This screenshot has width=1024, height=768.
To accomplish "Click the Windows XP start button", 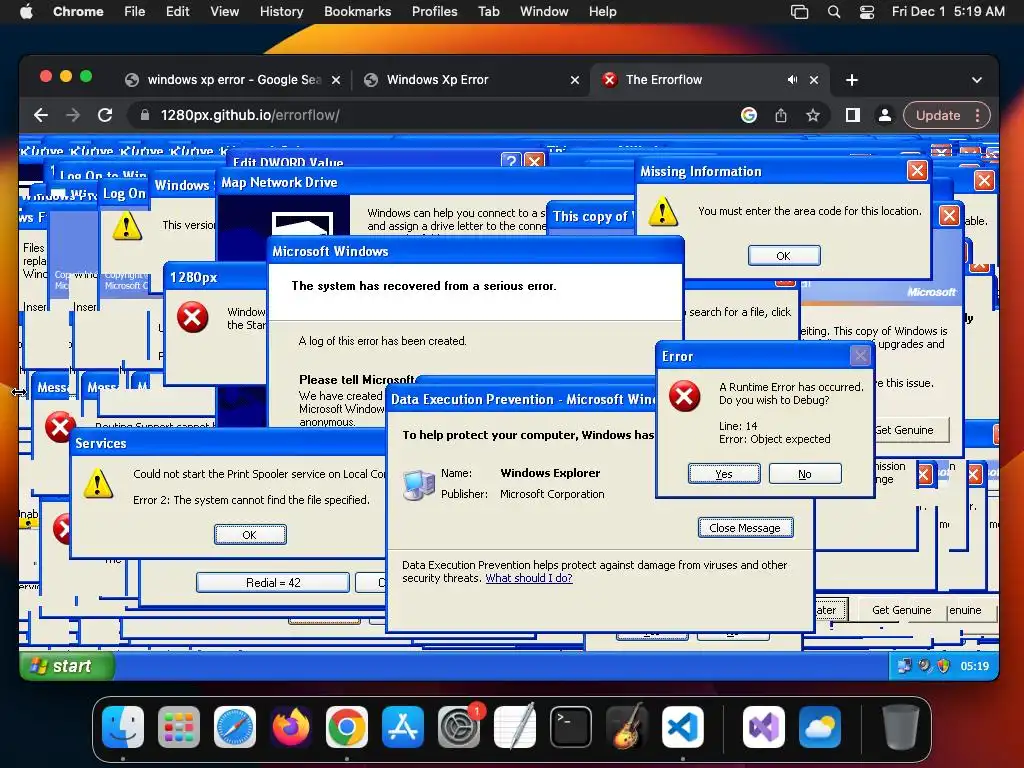I will 67,665.
